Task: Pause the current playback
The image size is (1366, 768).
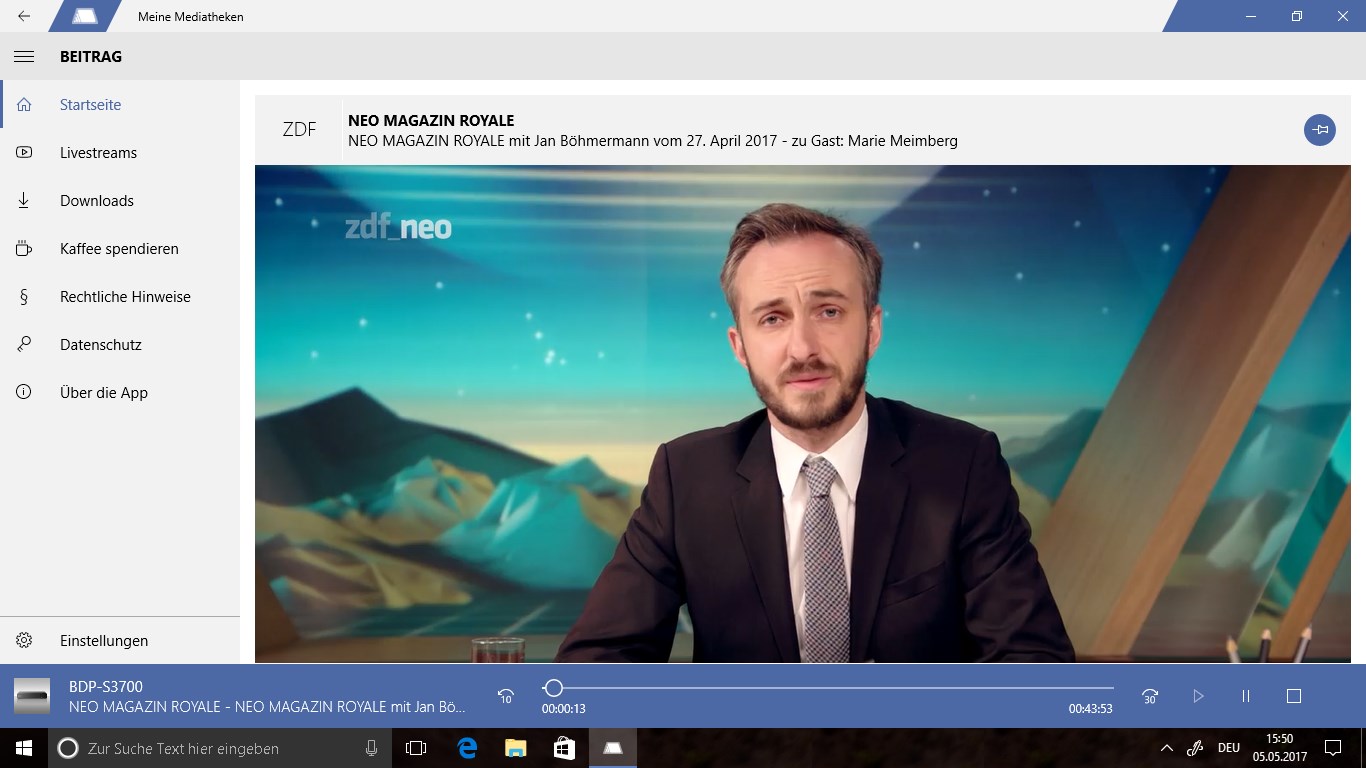Action: click(x=1246, y=696)
